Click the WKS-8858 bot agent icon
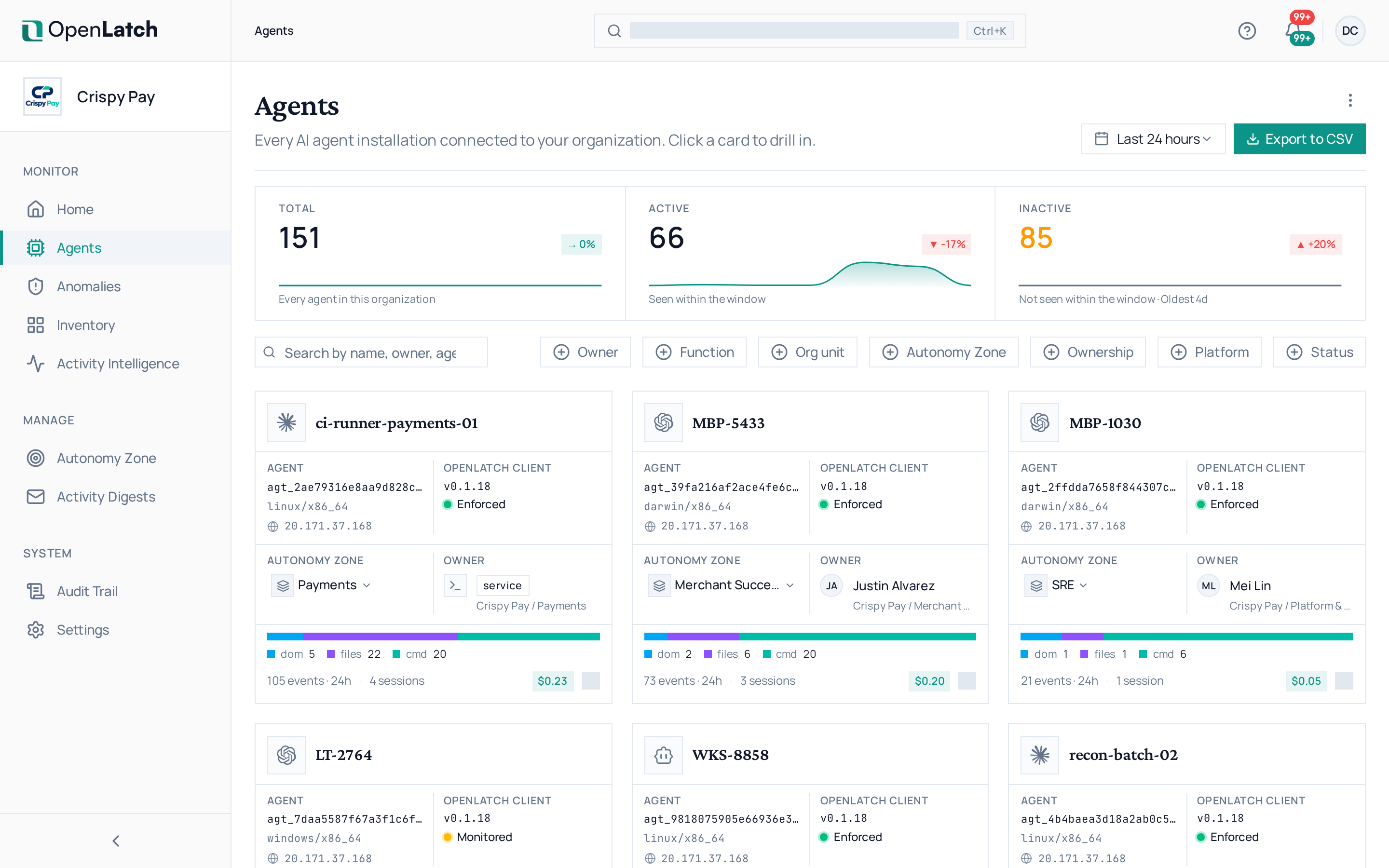 point(664,755)
